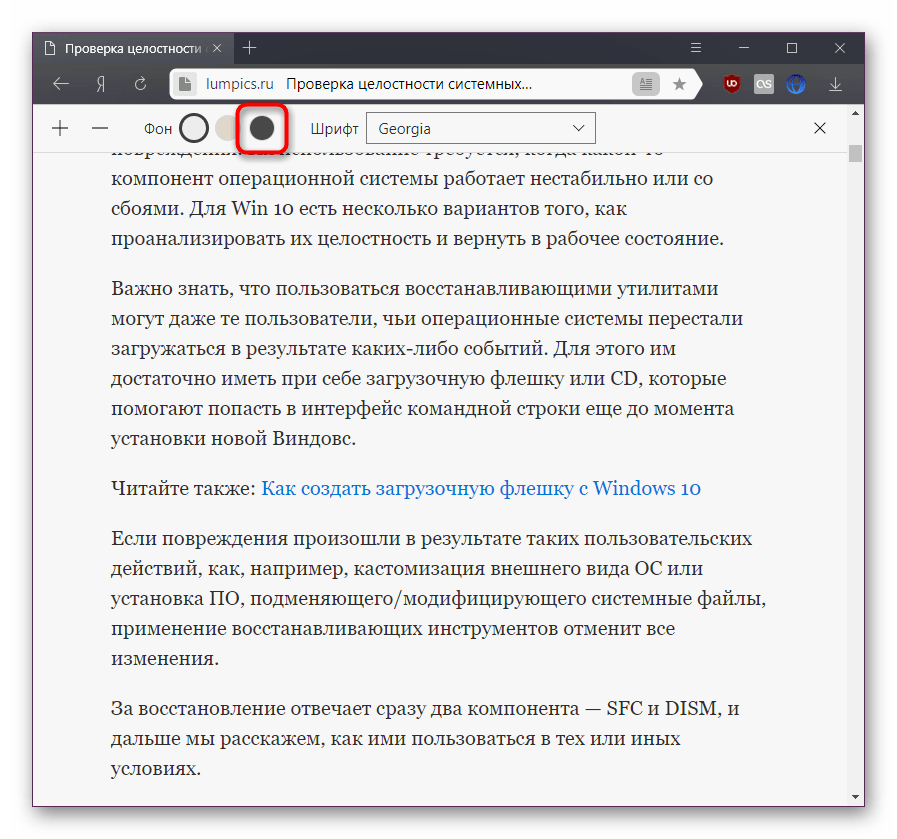This screenshot has width=897, height=839.
Task: Open the Georgia font dropdown
Action: pos(480,128)
